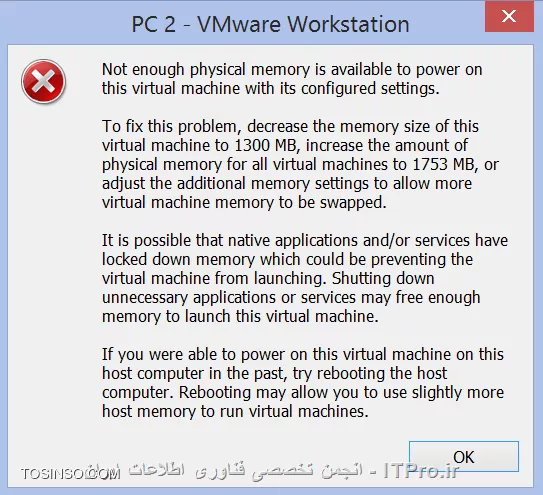The image size is (543, 495).
Task: Click the red error icon
Action: tap(43, 81)
